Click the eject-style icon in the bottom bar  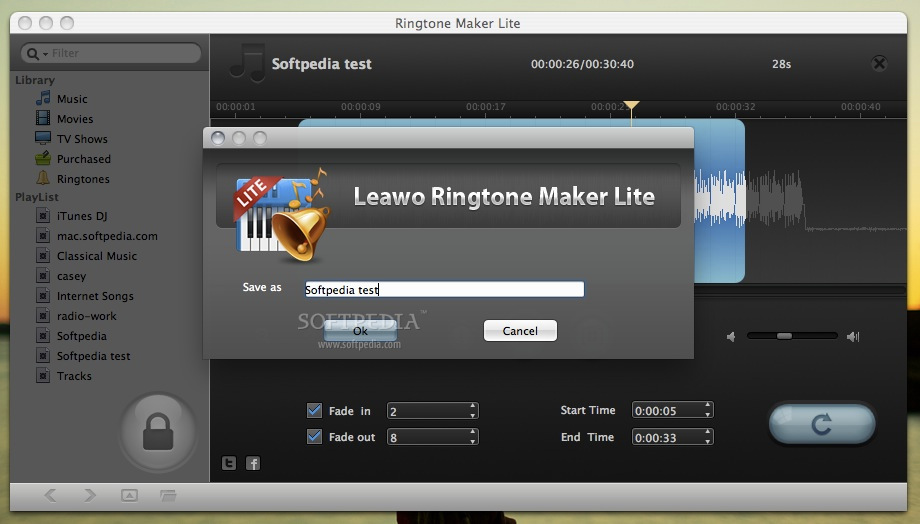[x=129, y=495]
